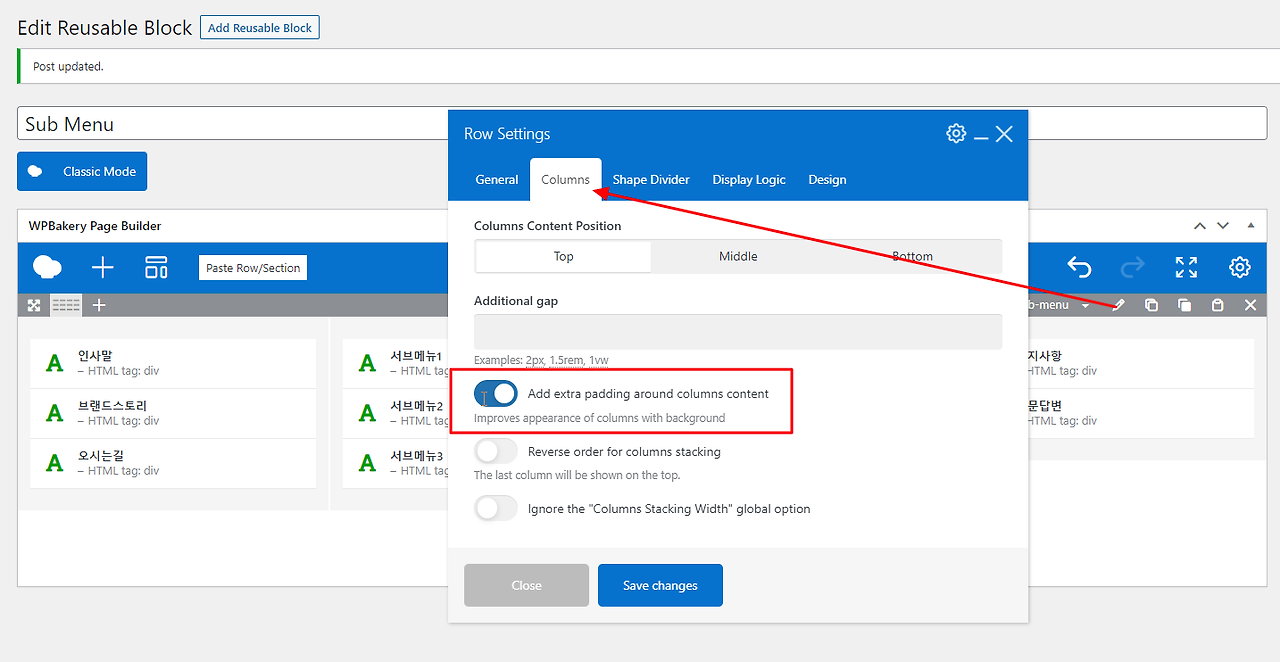Switch to General tab
This screenshot has height=662, width=1280.
pyautogui.click(x=497, y=180)
